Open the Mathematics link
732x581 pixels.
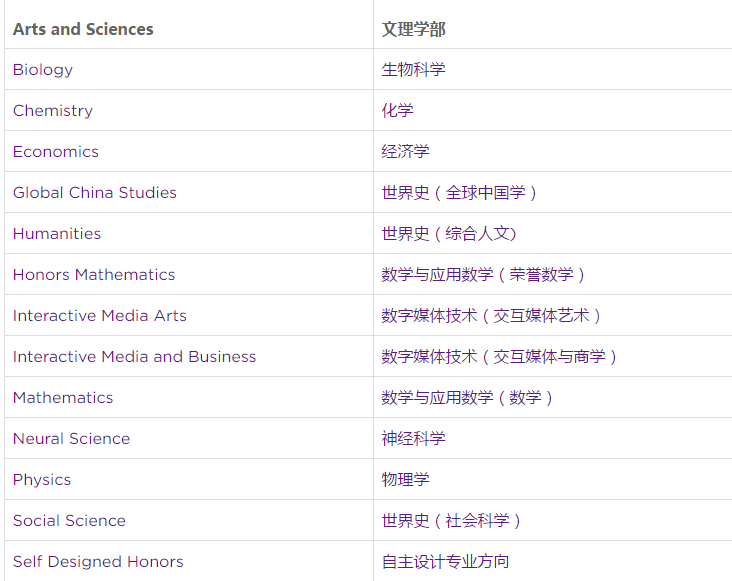click(x=63, y=398)
